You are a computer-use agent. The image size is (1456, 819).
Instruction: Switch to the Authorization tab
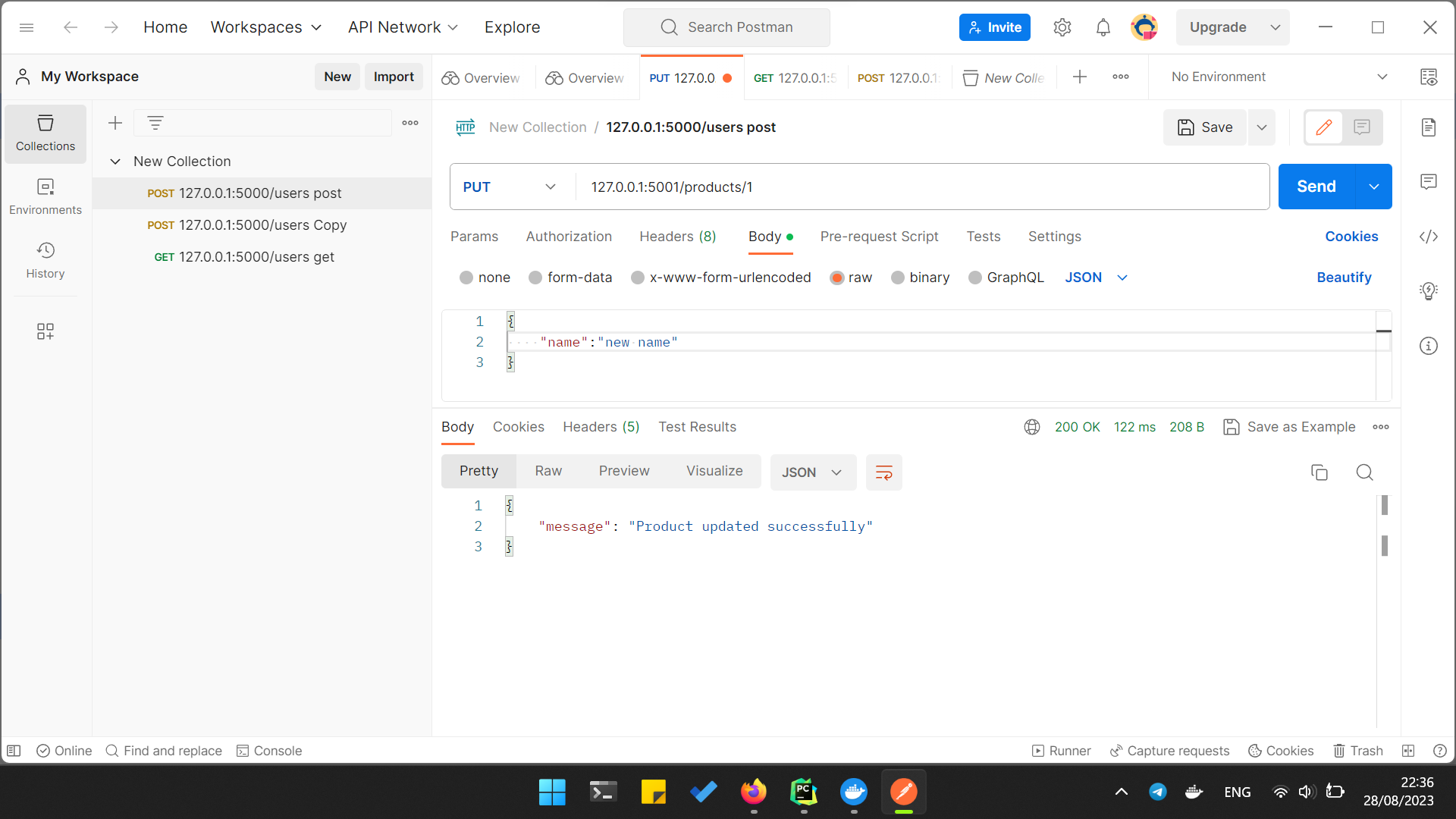click(x=569, y=237)
